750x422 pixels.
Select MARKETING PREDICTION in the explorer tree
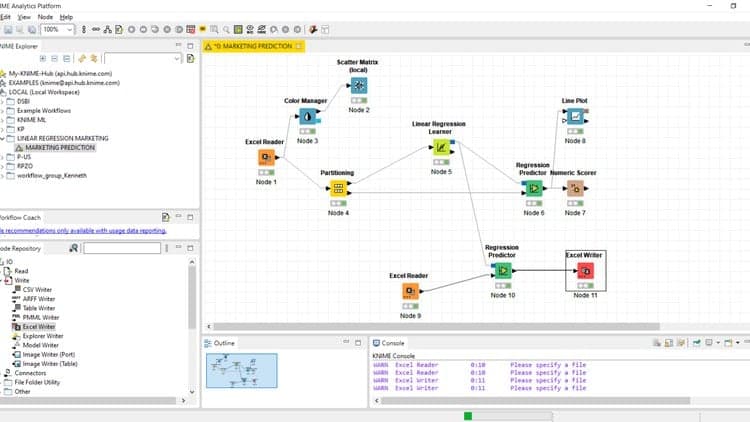[x=60, y=147]
